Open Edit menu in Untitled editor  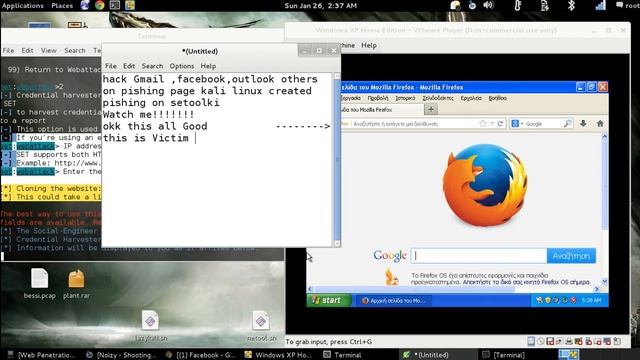point(129,66)
